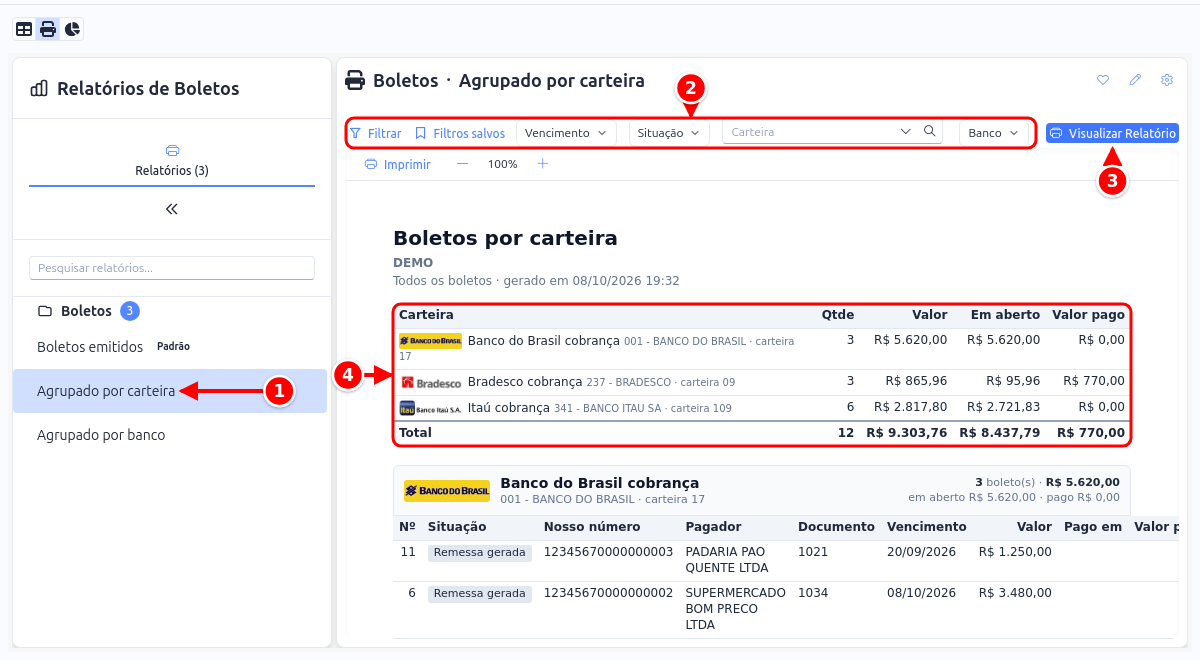Click payer PADARIA PAO QUENTE LTDA

(727, 560)
